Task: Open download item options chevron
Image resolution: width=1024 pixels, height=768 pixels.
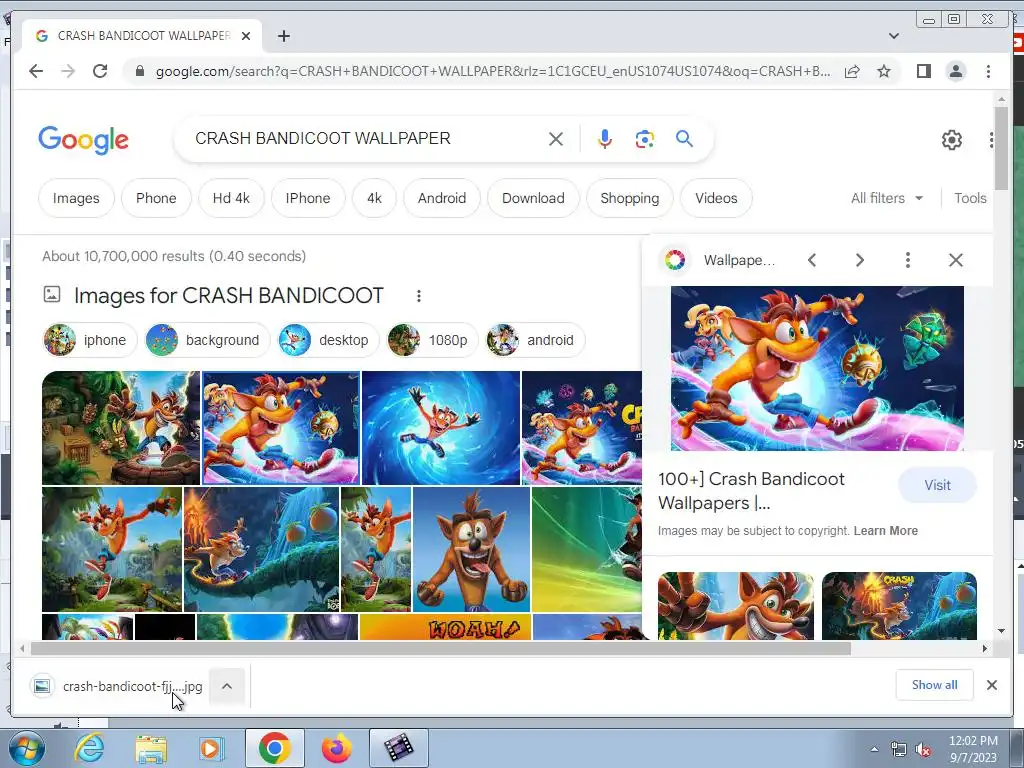Action: [x=227, y=686]
